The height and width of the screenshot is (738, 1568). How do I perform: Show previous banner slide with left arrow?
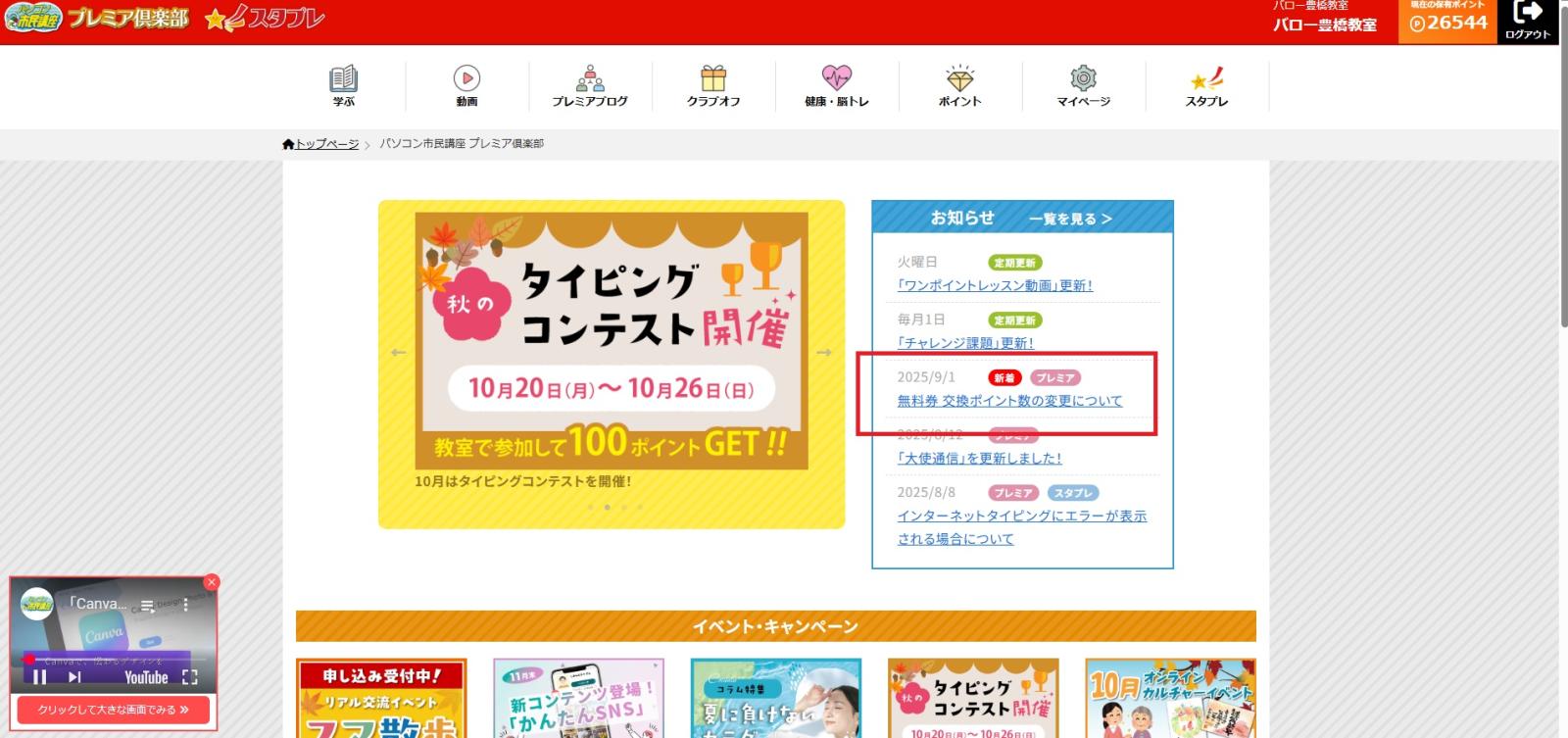coord(398,353)
